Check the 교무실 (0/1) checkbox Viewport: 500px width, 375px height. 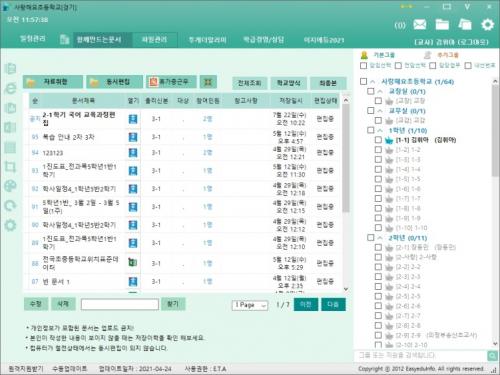click(371, 110)
